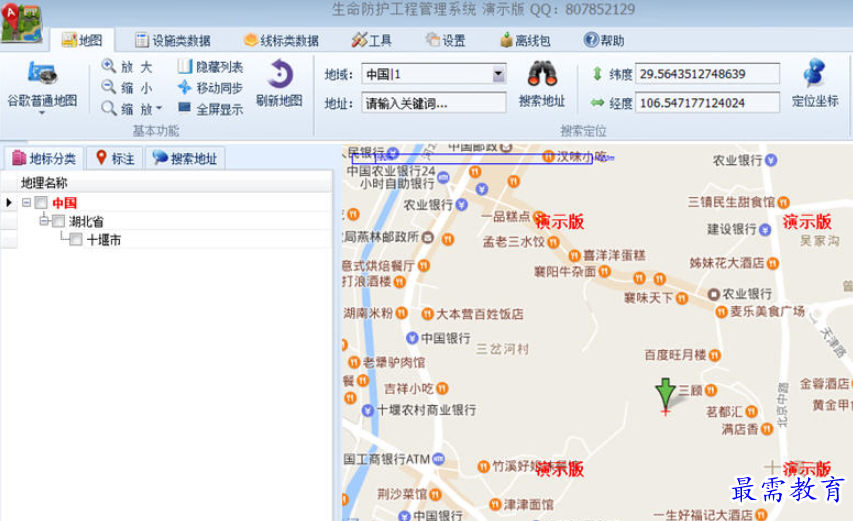Click the 缩小 zoom out tool

(127, 88)
